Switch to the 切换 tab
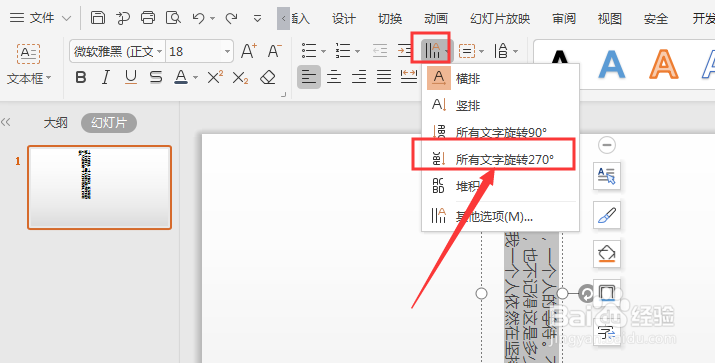This screenshot has height=363, width=715. pyautogui.click(x=390, y=19)
